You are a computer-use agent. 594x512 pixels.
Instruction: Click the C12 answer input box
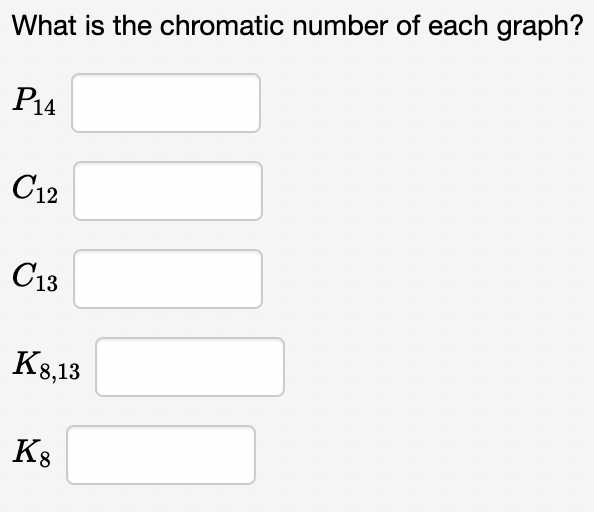pos(168,191)
